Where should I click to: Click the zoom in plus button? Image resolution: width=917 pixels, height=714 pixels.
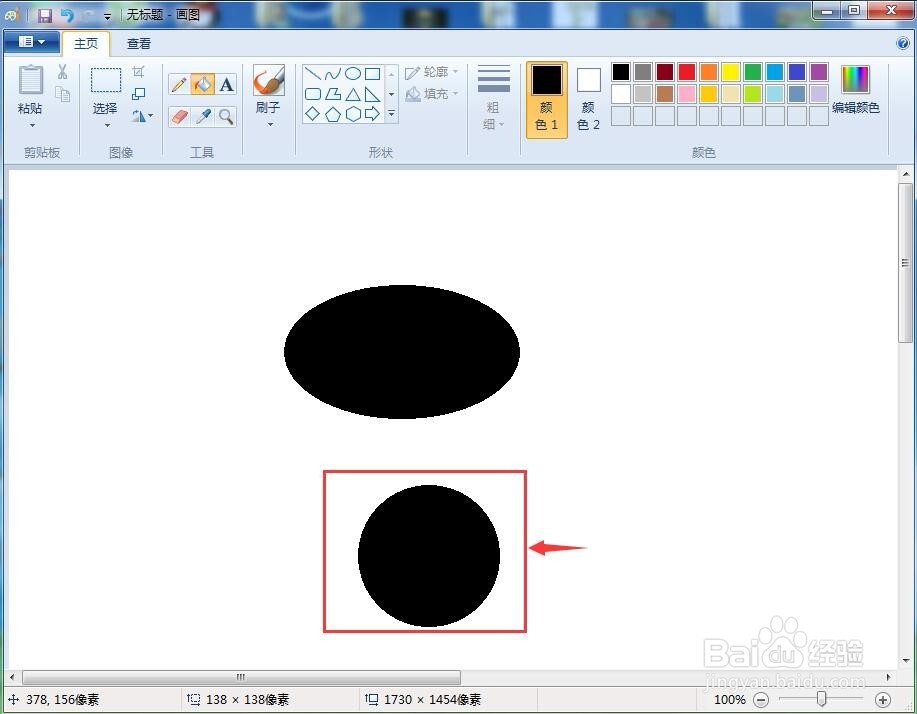tap(882, 699)
